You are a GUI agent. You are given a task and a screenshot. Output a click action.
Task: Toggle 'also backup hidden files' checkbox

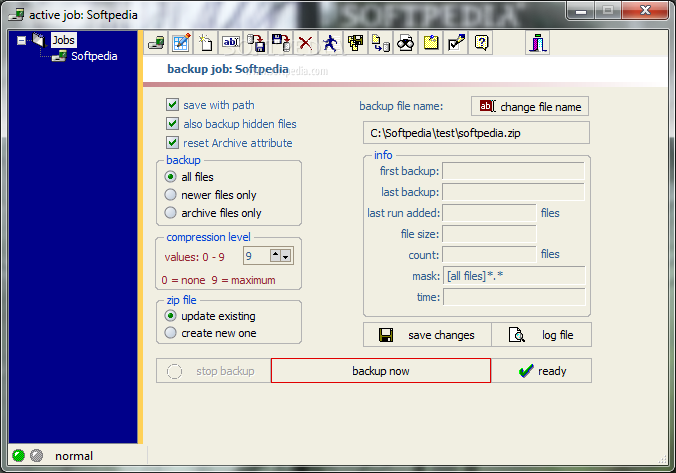coord(172,124)
